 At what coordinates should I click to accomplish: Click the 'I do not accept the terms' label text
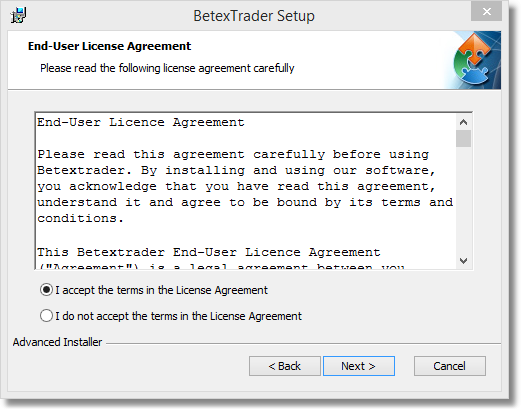click(x=178, y=316)
